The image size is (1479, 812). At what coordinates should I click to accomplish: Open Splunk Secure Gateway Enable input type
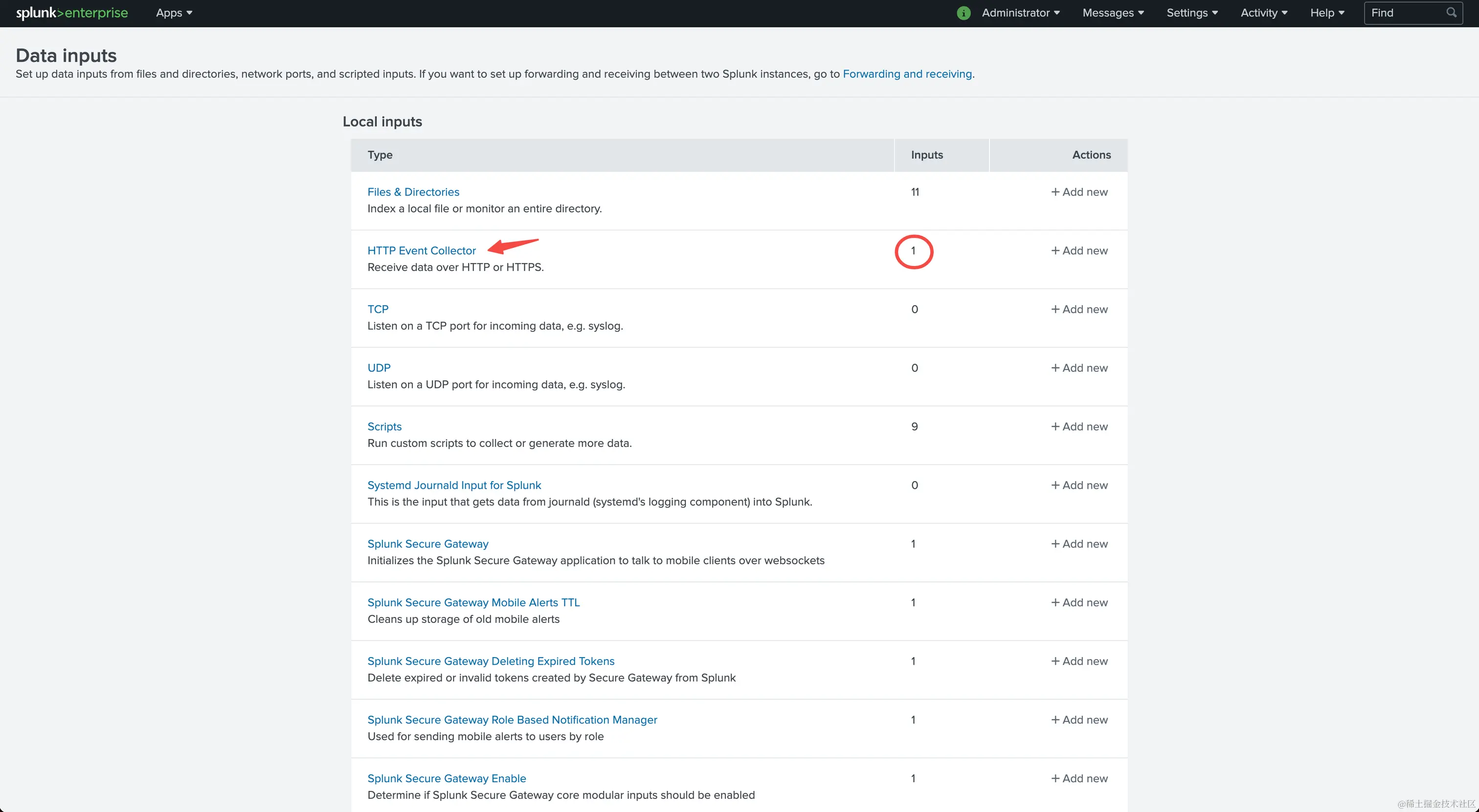click(x=446, y=778)
